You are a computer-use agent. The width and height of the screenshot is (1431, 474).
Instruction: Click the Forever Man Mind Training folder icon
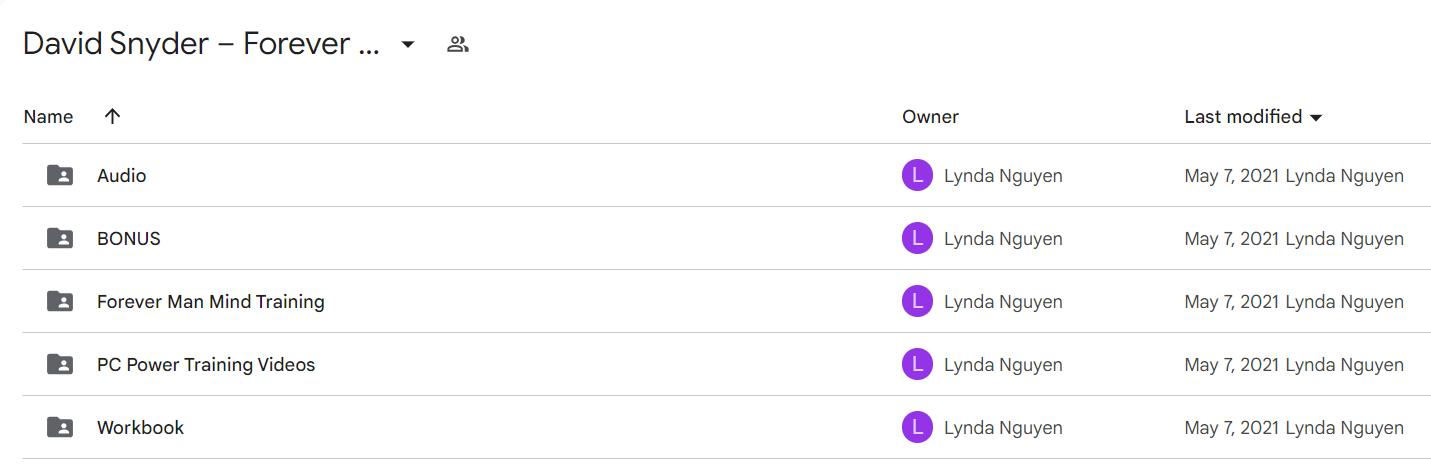pyautogui.click(x=60, y=301)
